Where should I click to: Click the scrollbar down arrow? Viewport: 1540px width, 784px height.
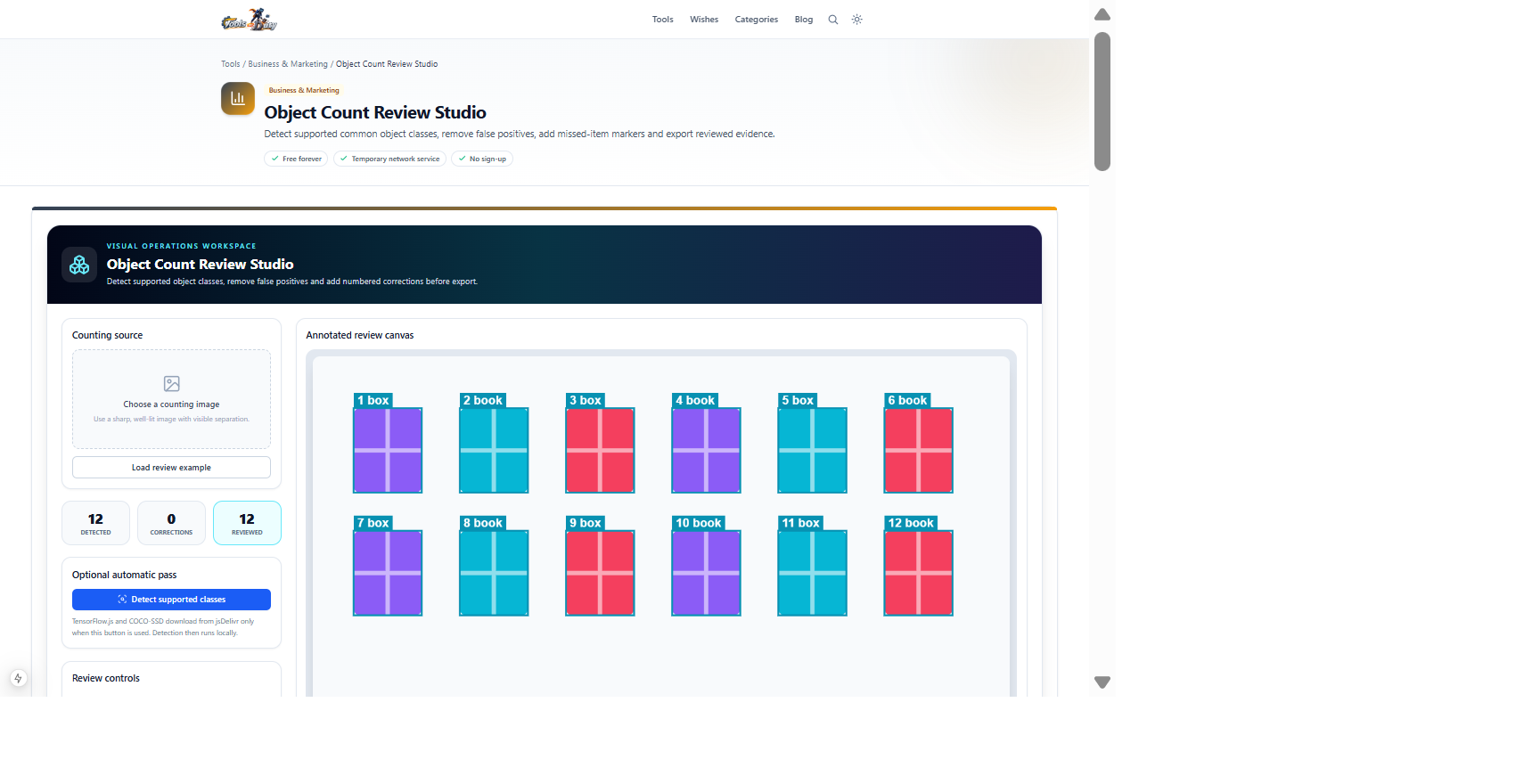click(x=1102, y=682)
